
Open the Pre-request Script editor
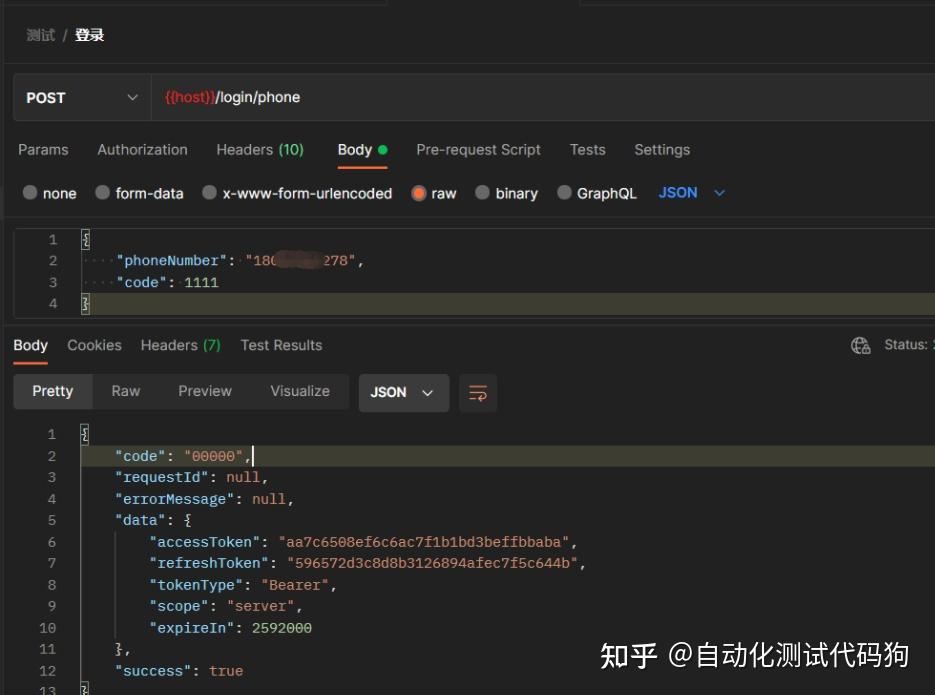click(478, 149)
